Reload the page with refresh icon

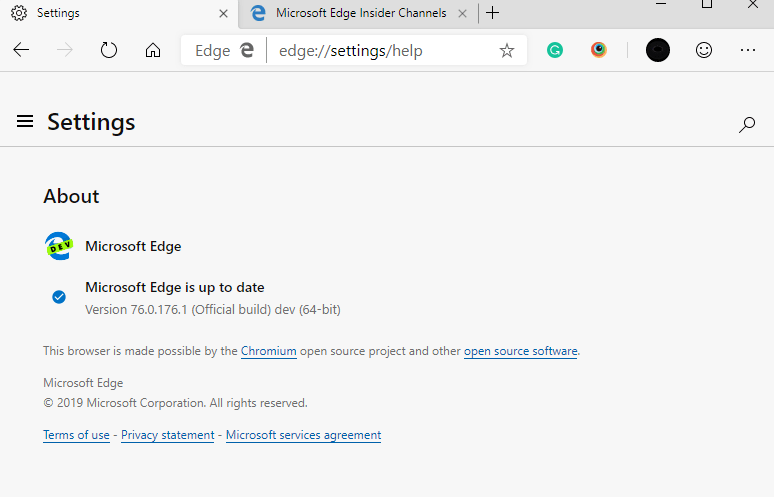click(109, 50)
